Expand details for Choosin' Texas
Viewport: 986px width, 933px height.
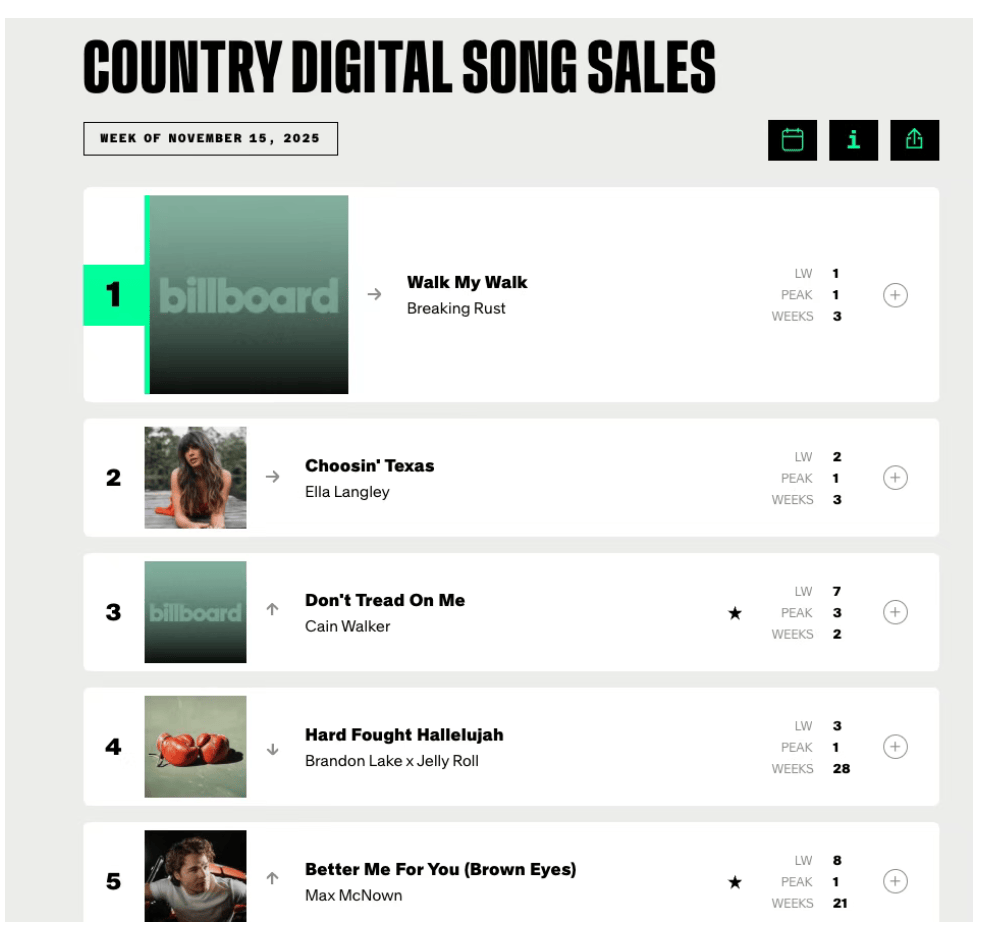[895, 478]
